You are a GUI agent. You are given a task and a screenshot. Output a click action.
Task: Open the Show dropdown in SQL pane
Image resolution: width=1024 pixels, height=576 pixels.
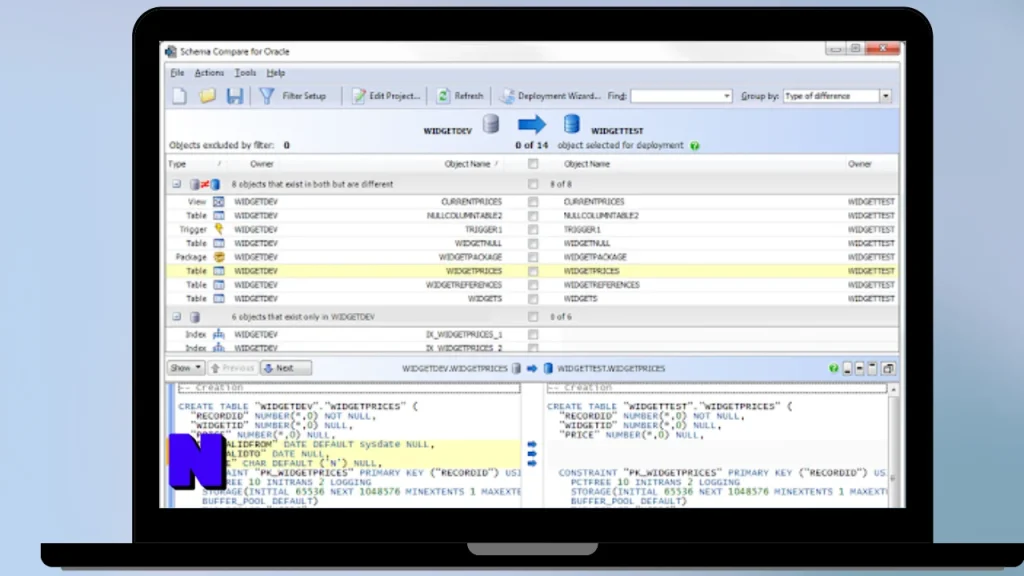click(x=185, y=368)
